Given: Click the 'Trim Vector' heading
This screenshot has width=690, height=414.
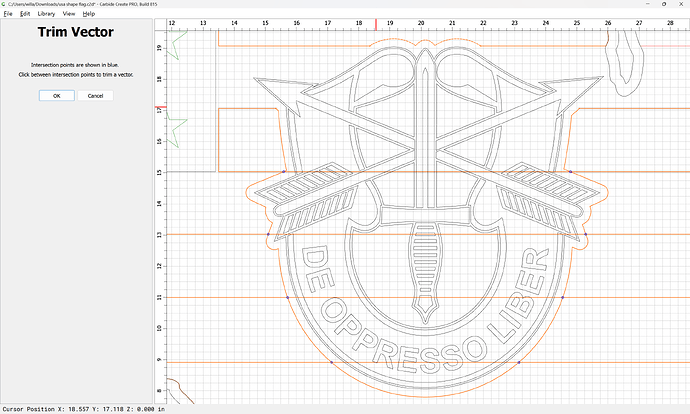Looking at the screenshot, I should pos(76,32).
